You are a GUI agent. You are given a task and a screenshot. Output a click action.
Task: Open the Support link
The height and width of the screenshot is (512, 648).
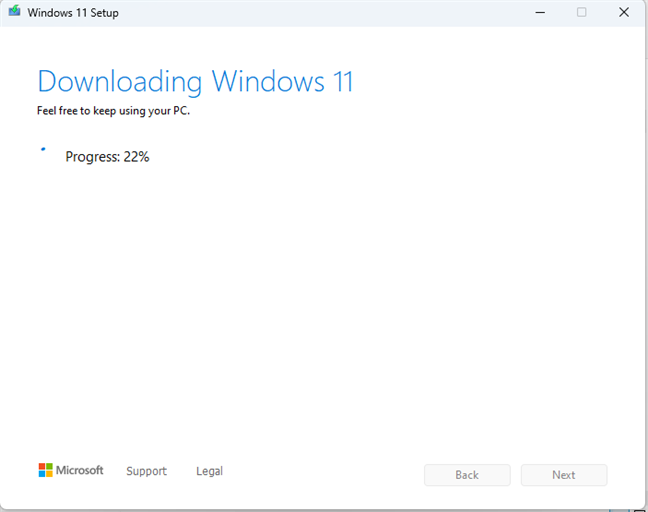click(x=146, y=471)
